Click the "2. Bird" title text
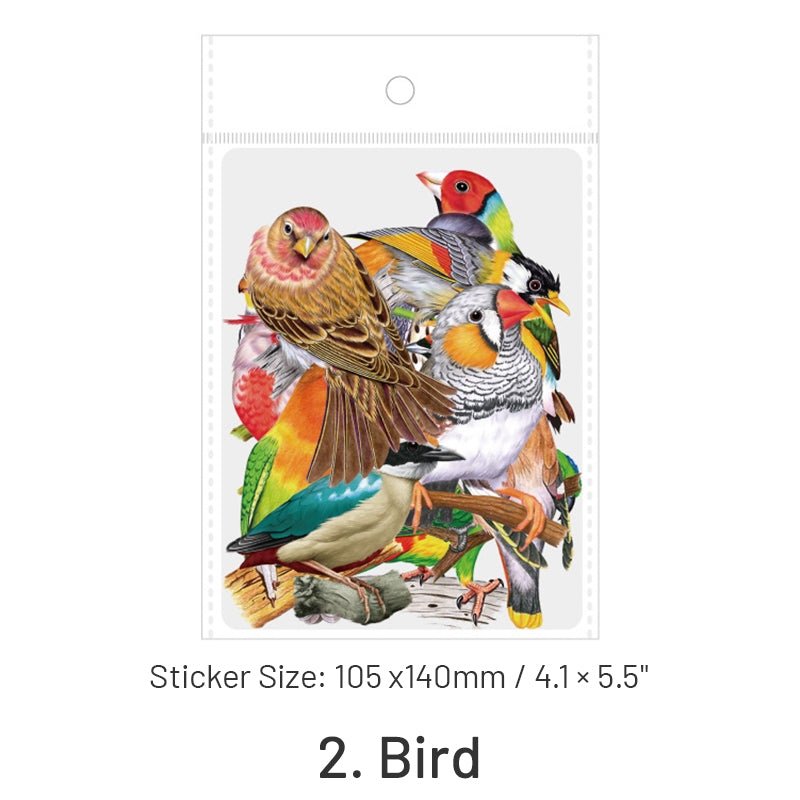The height and width of the screenshot is (800, 800). coord(399,758)
